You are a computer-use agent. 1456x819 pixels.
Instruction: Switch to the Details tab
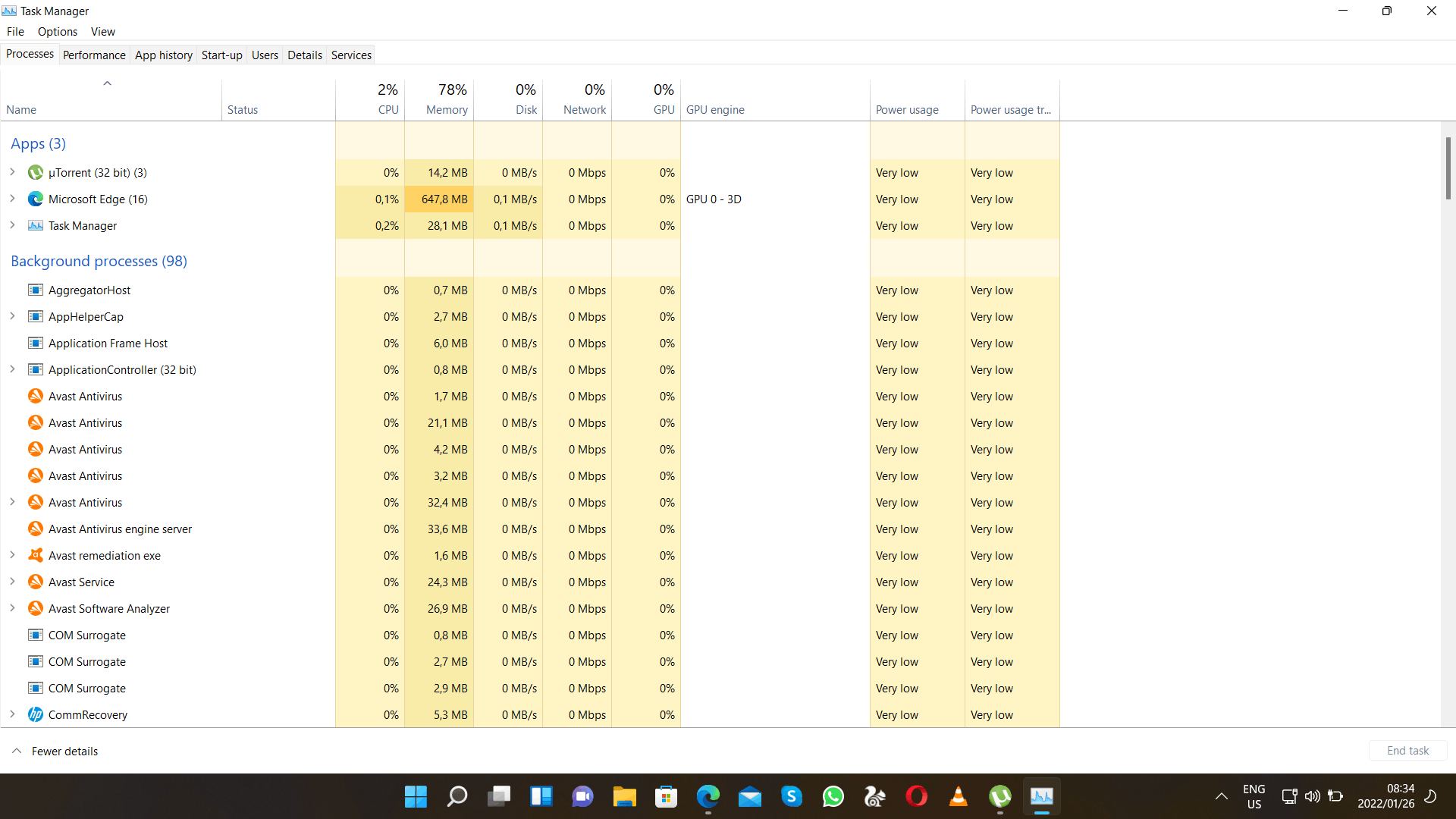[x=305, y=55]
